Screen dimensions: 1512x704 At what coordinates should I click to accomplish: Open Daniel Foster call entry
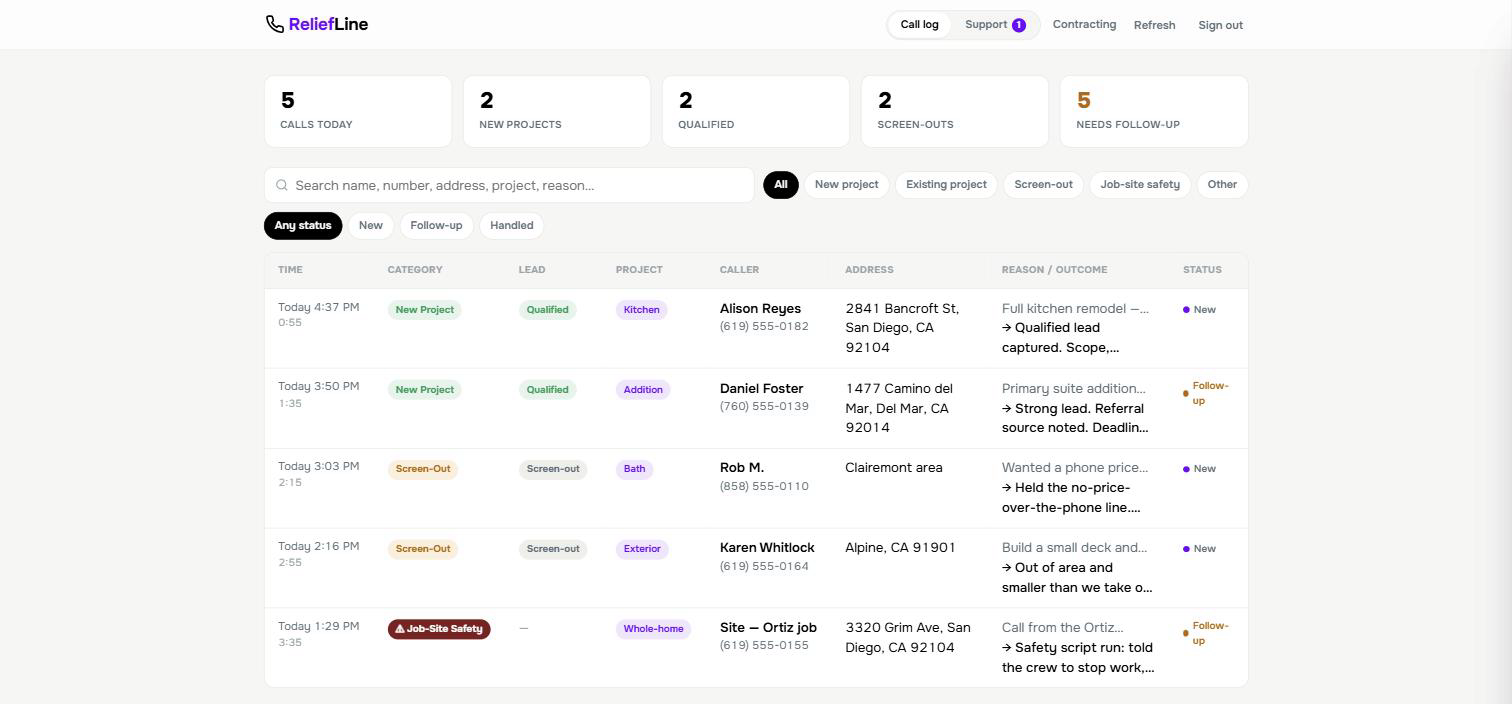pyautogui.click(x=756, y=408)
